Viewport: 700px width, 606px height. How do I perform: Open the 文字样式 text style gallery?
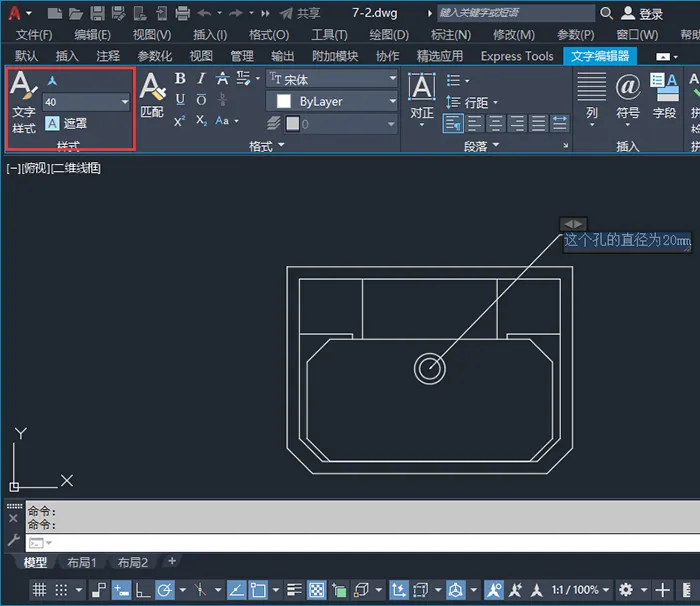click(24, 102)
